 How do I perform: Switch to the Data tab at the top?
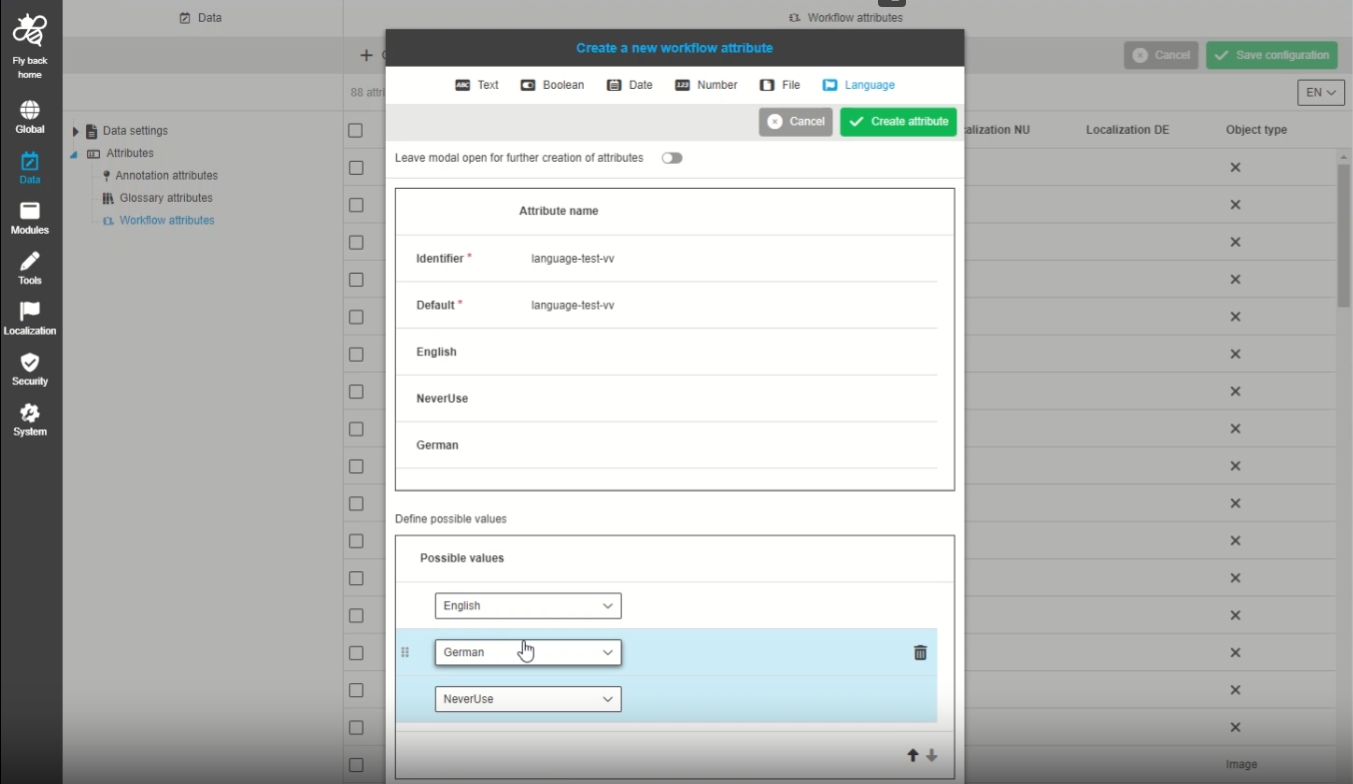tap(201, 18)
